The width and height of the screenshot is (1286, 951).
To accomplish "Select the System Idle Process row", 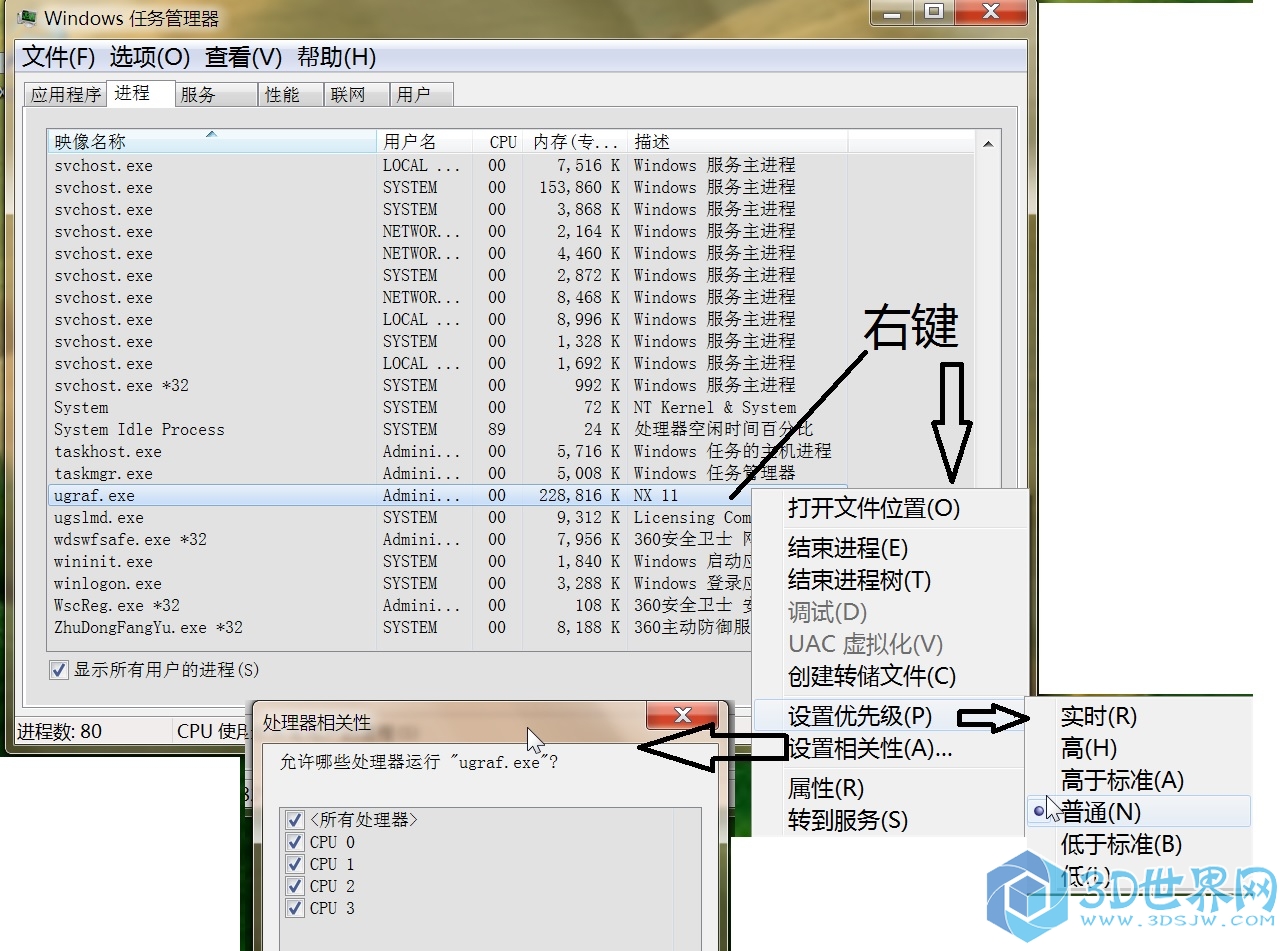I will tap(448, 430).
